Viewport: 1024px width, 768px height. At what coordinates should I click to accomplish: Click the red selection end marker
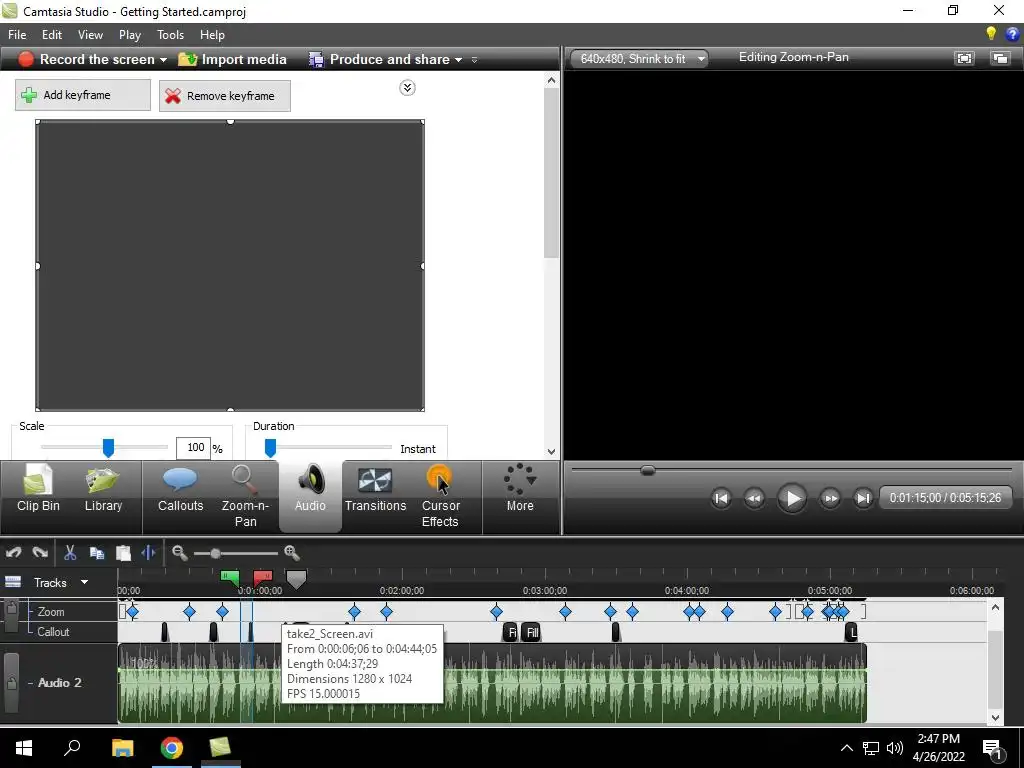[263, 578]
